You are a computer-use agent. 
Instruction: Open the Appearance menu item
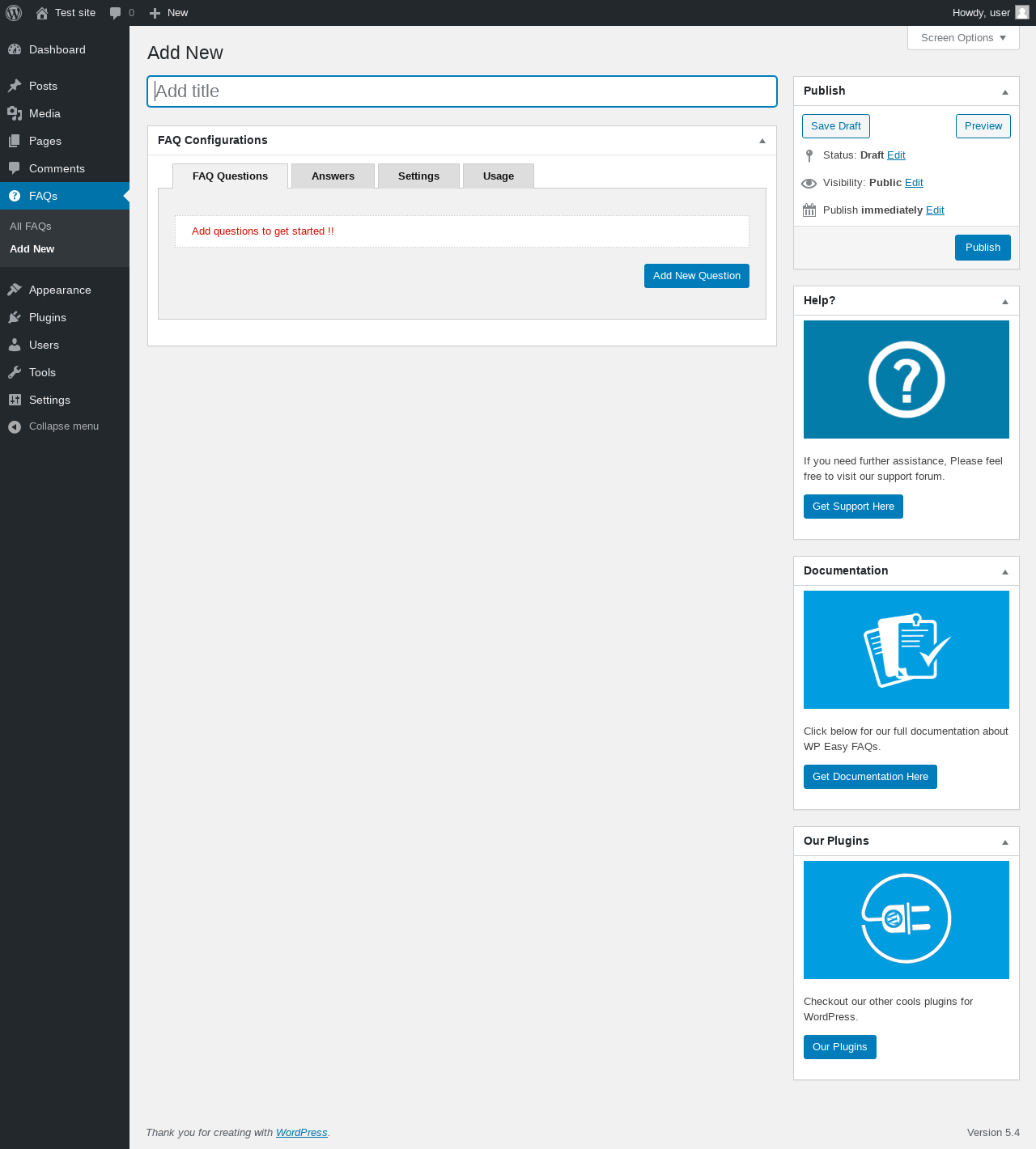[x=65, y=290]
